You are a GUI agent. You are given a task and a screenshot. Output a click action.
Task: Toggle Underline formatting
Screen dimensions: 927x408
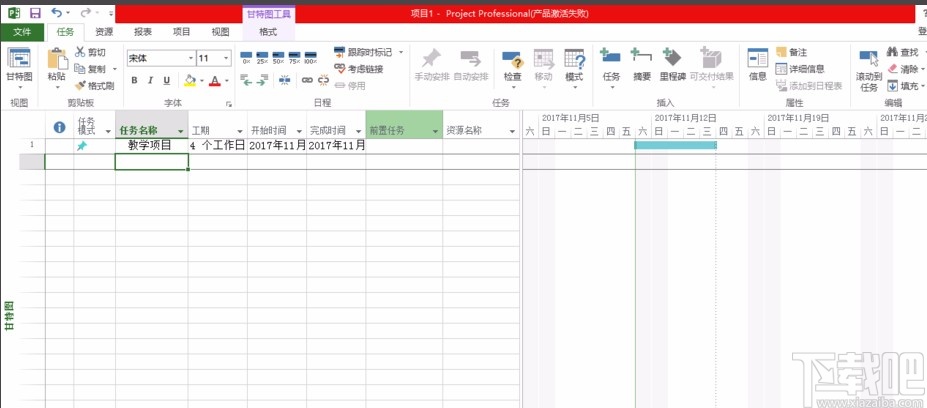coord(167,80)
